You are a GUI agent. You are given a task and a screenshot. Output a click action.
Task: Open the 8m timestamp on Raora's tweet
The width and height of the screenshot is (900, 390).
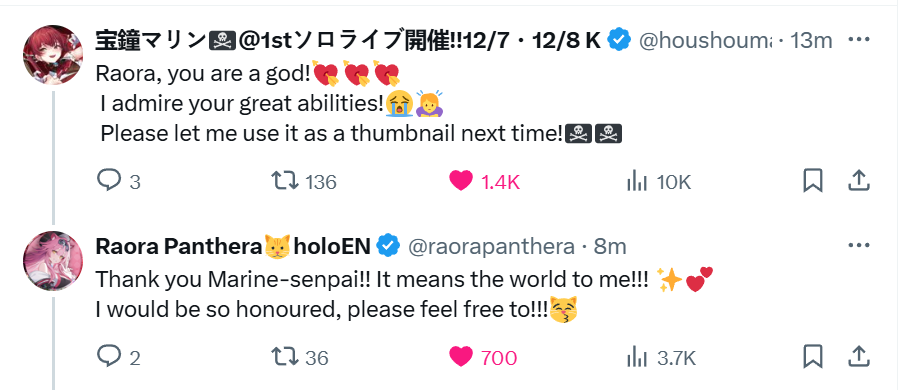(x=610, y=246)
